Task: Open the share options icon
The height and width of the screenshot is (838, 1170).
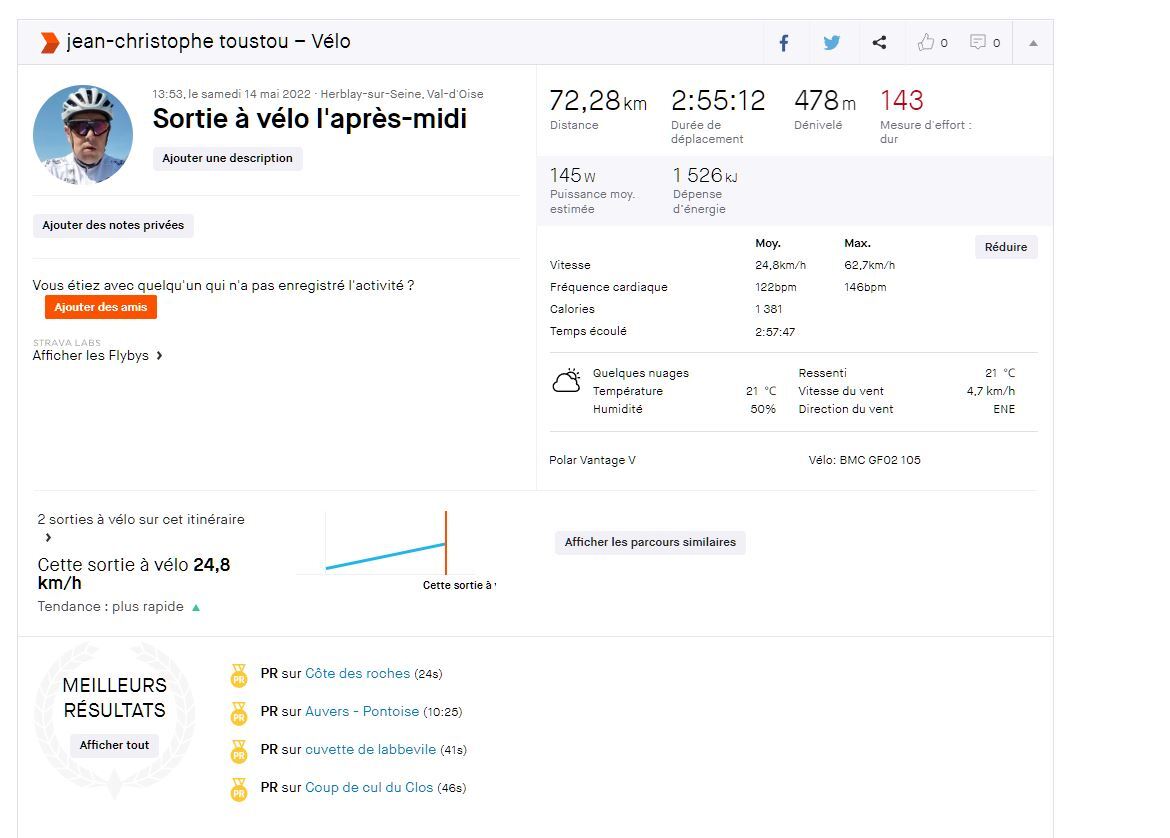Action: pyautogui.click(x=879, y=43)
